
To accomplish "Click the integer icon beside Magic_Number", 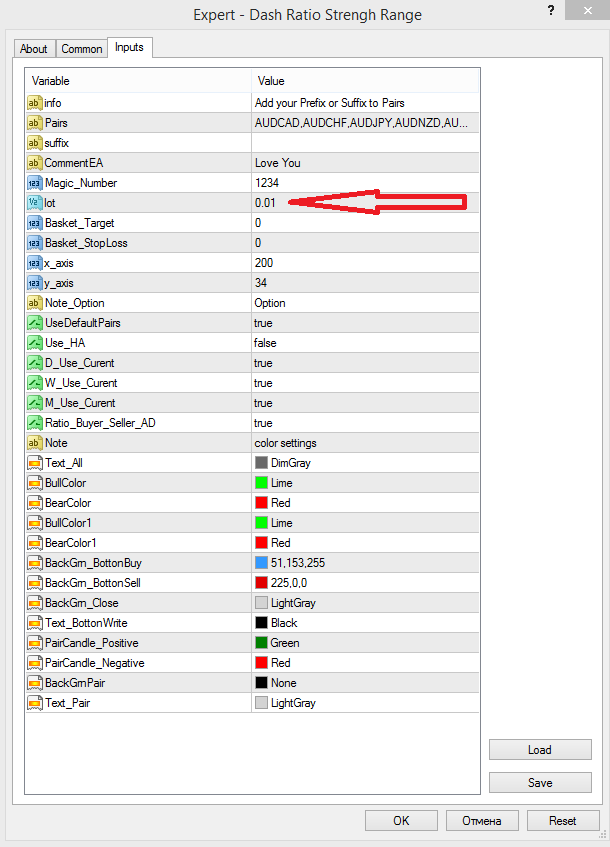I will 34,183.
